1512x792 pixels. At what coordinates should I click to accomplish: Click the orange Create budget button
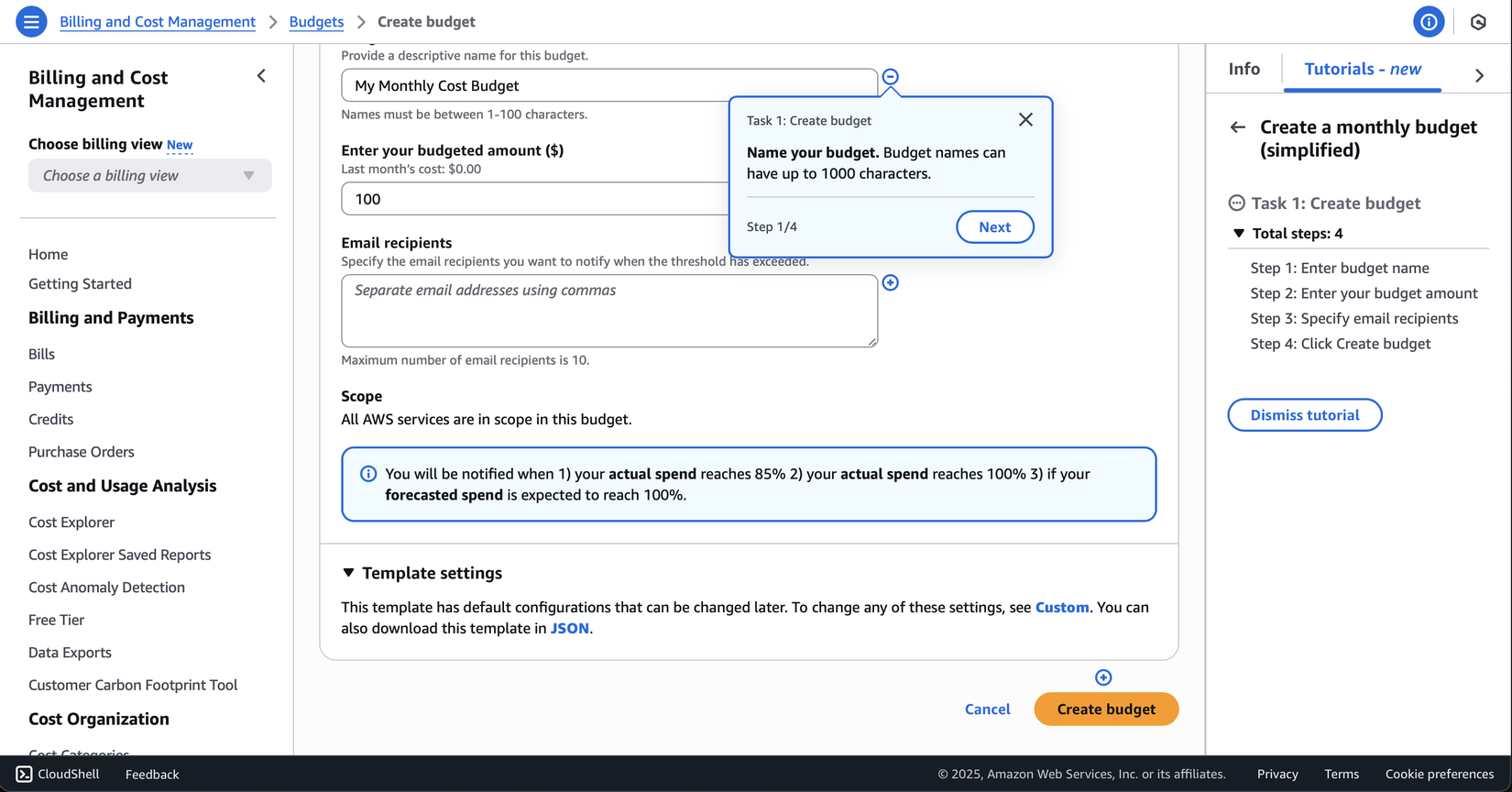coord(1106,709)
